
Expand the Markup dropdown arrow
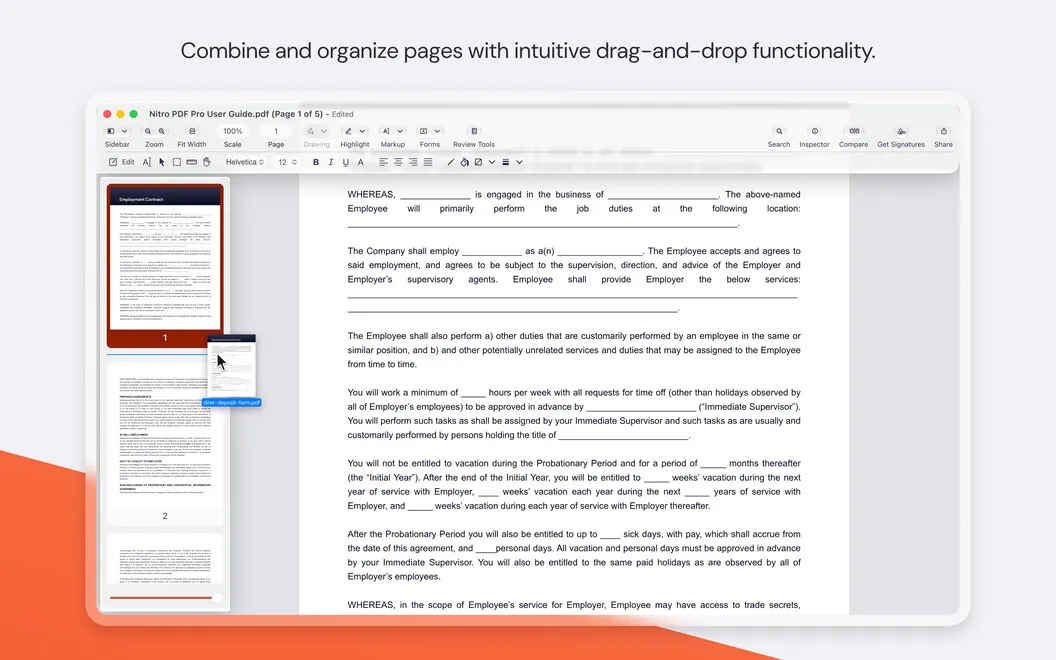click(x=400, y=131)
